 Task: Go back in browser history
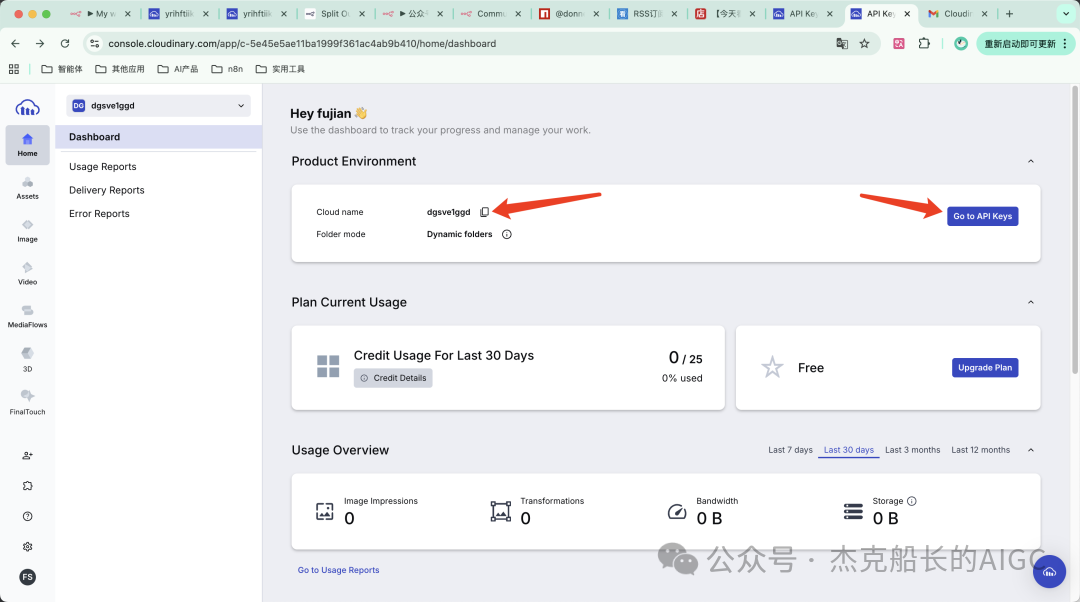pyautogui.click(x=15, y=43)
